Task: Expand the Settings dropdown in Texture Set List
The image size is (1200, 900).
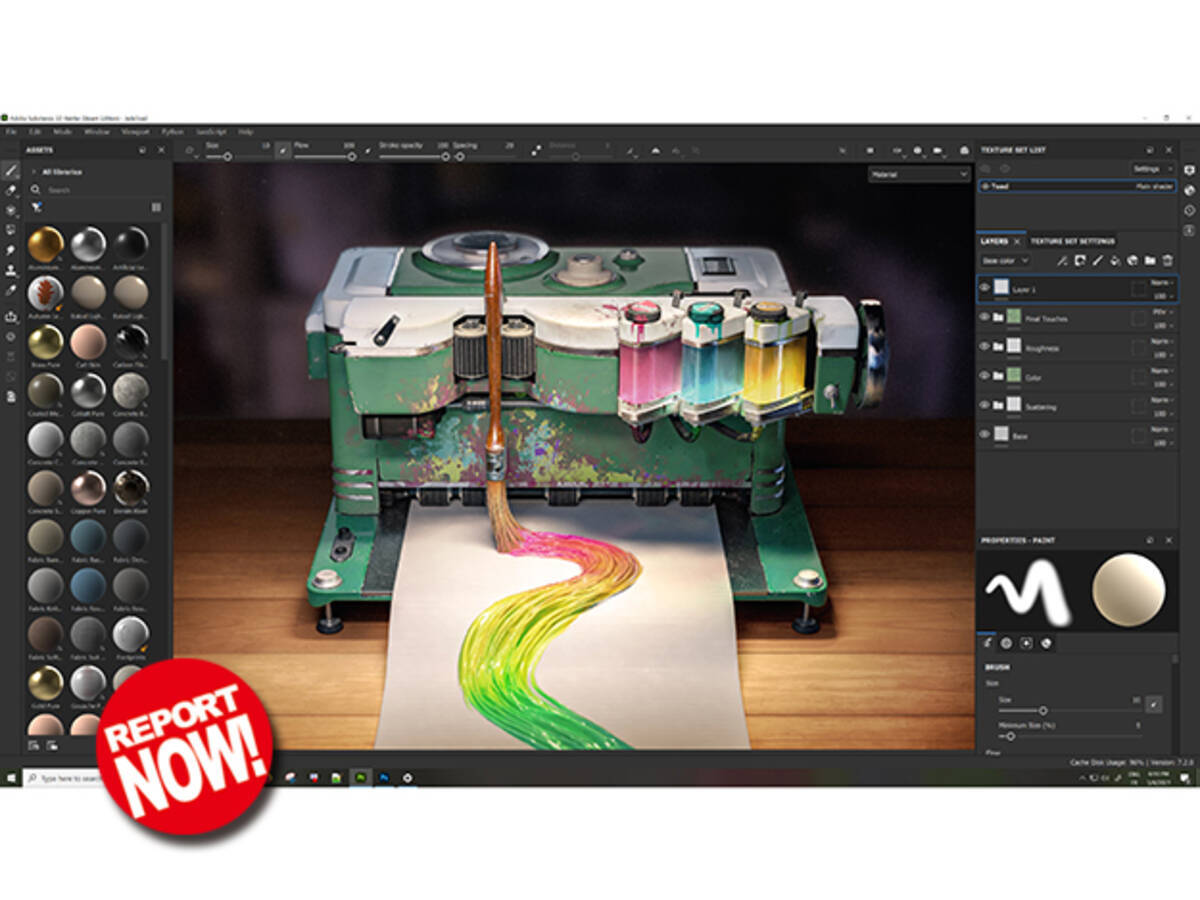Action: pos(1152,169)
